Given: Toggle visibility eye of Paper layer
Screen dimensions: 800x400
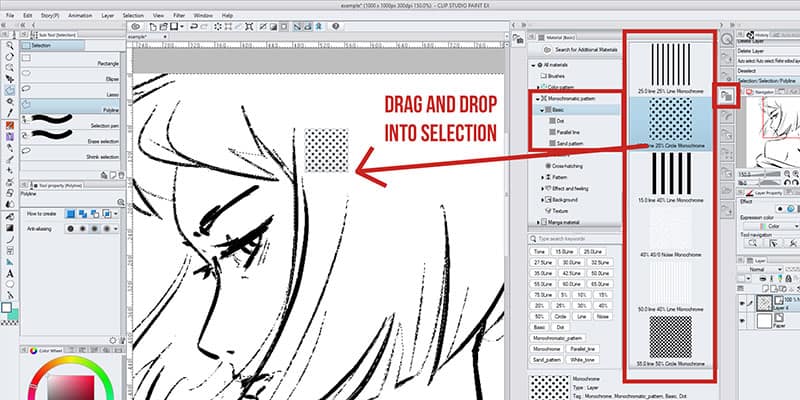Looking at the screenshot, I should [742, 321].
